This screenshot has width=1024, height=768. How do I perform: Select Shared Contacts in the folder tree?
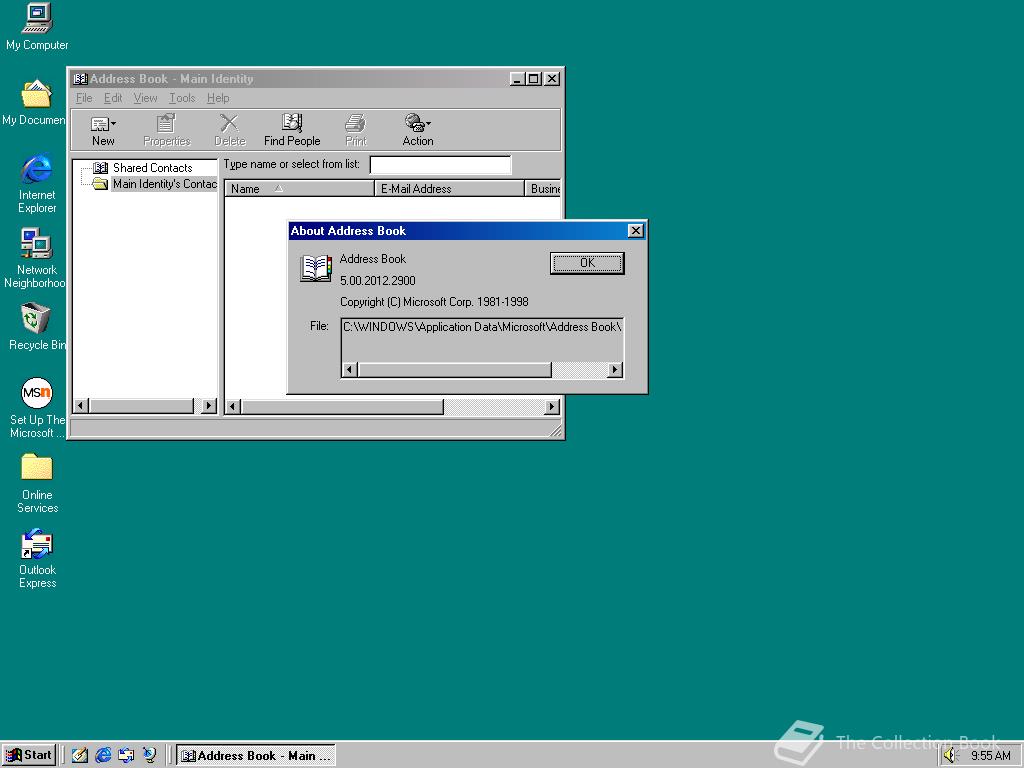click(152, 168)
